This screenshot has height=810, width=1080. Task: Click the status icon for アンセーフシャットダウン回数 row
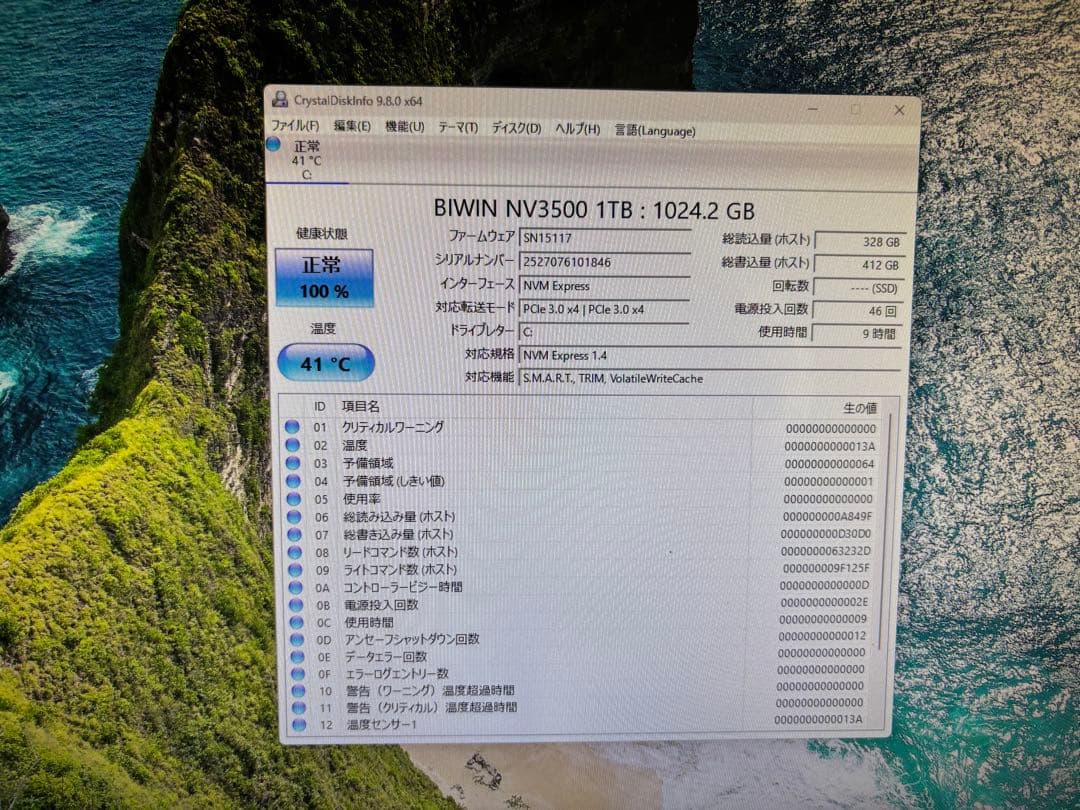click(297, 640)
